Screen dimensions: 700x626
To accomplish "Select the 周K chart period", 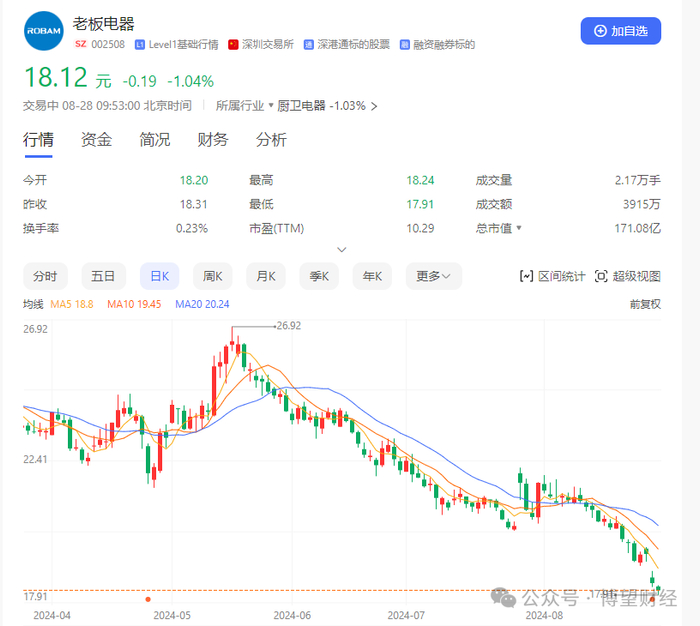I will (x=212, y=276).
